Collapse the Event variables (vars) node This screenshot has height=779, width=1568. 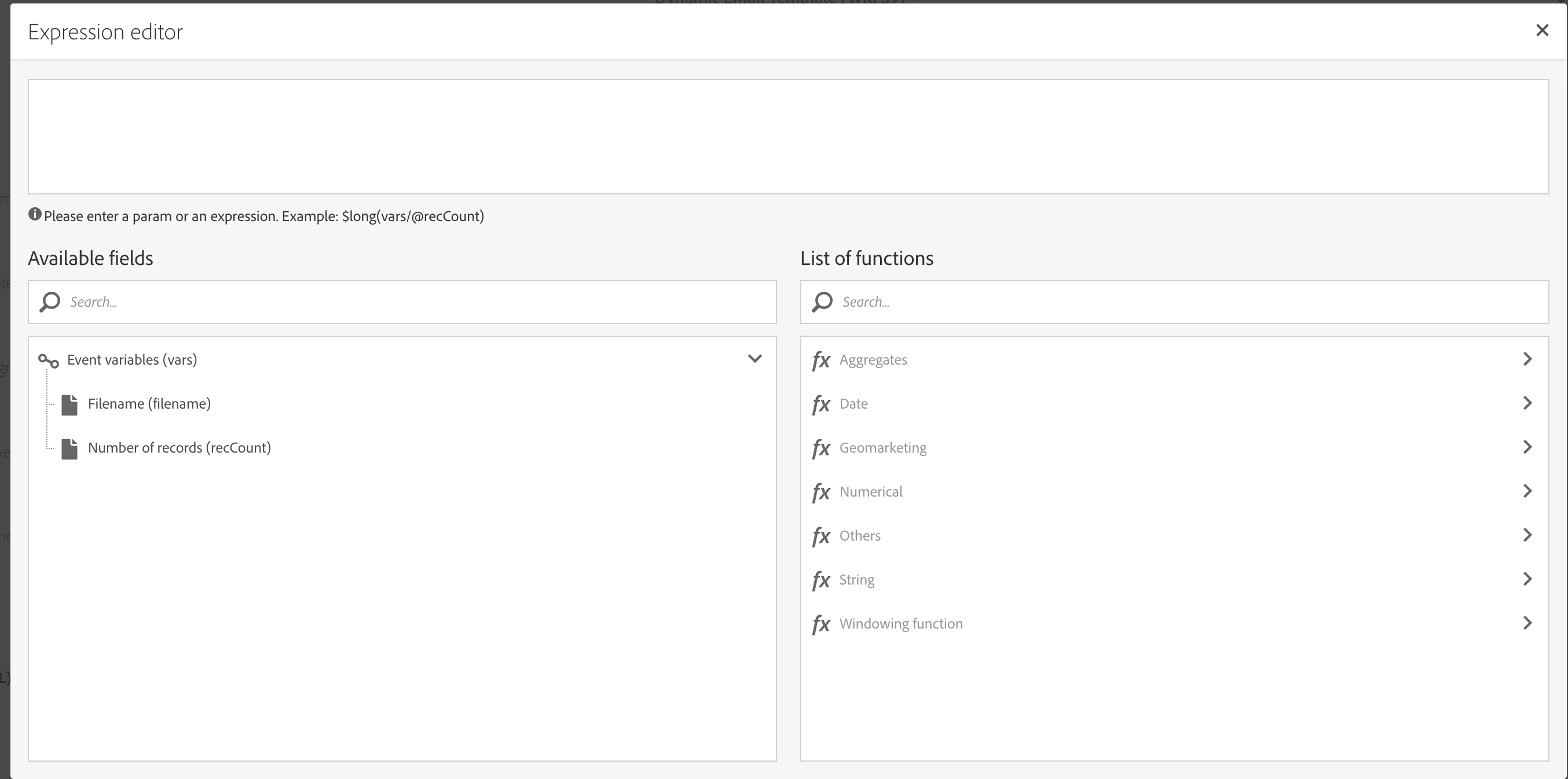point(754,359)
